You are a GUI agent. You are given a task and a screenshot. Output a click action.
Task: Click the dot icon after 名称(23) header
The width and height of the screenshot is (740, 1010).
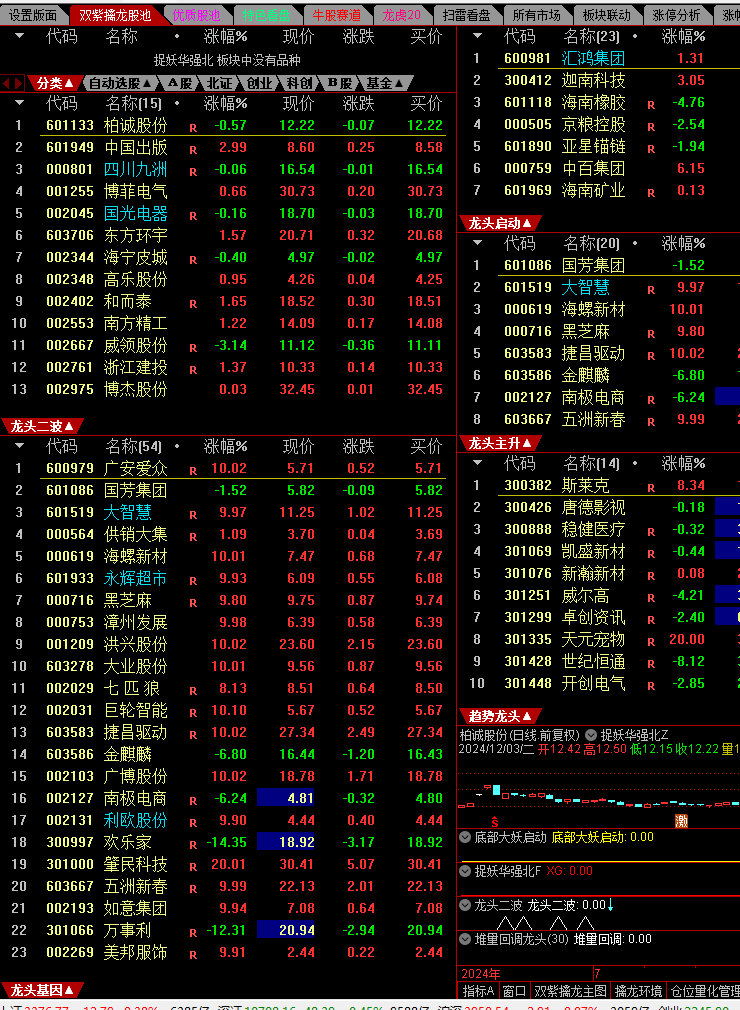pyautogui.click(x=634, y=36)
